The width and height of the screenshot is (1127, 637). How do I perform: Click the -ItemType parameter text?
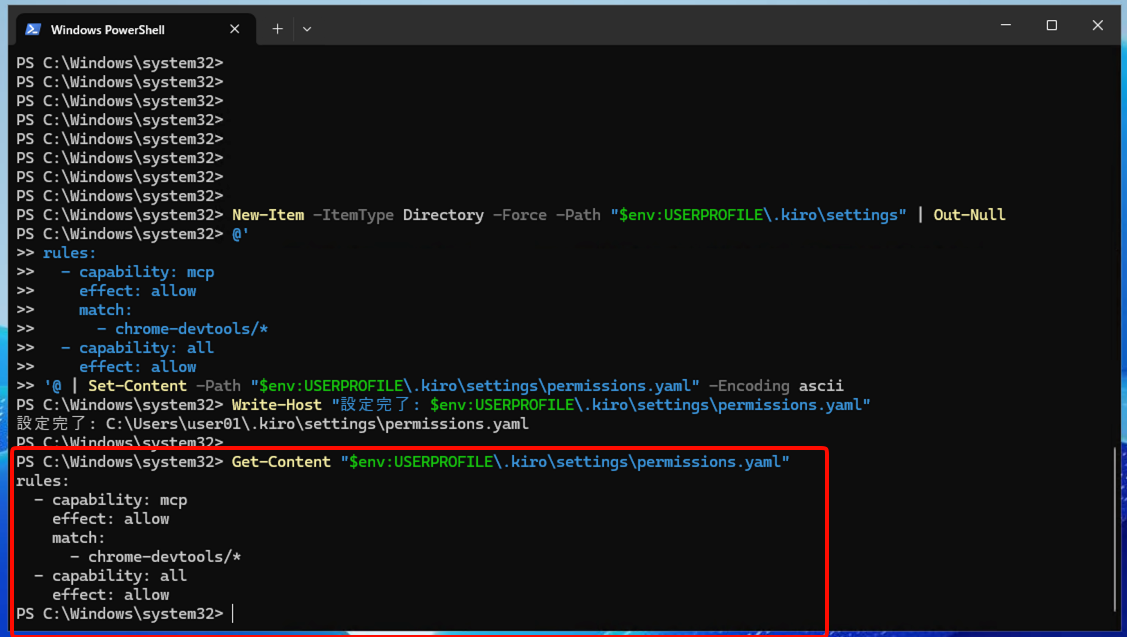353,214
